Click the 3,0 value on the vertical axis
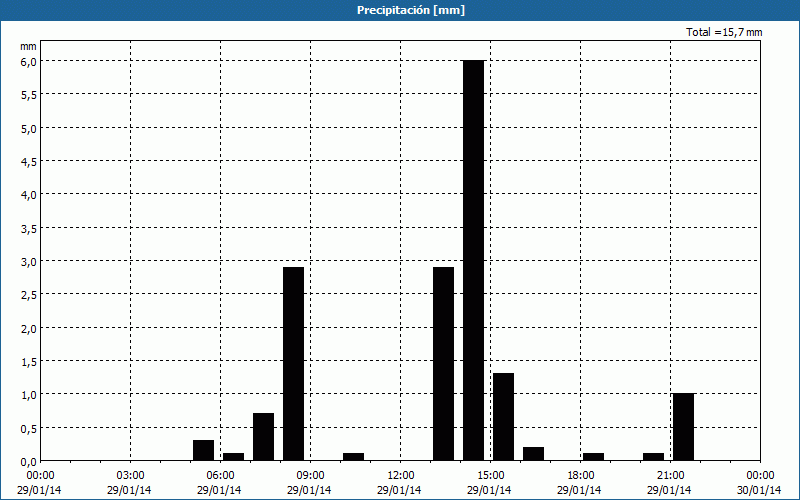The width and height of the screenshot is (800, 500). (29, 262)
